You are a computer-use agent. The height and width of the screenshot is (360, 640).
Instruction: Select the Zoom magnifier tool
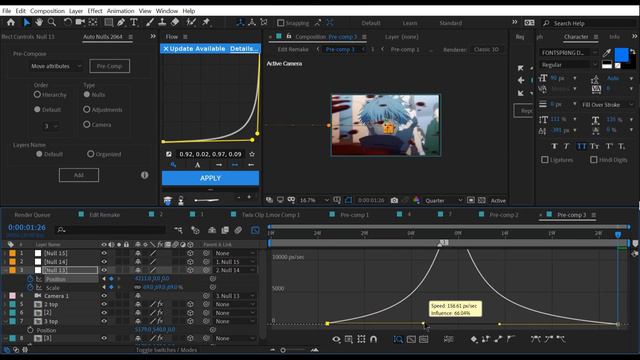coord(52,22)
